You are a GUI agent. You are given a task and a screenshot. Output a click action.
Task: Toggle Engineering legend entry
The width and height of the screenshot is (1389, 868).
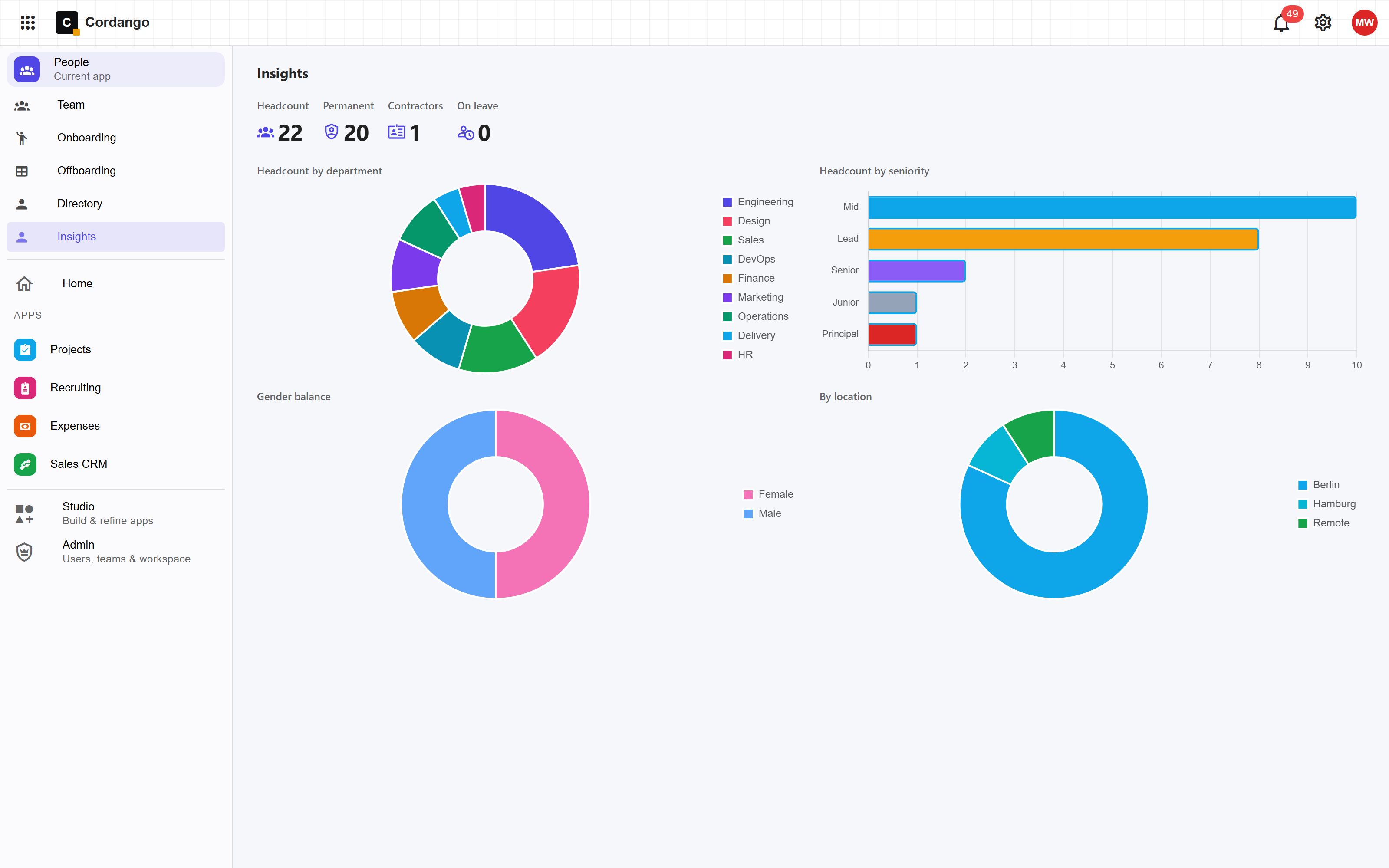coord(757,202)
